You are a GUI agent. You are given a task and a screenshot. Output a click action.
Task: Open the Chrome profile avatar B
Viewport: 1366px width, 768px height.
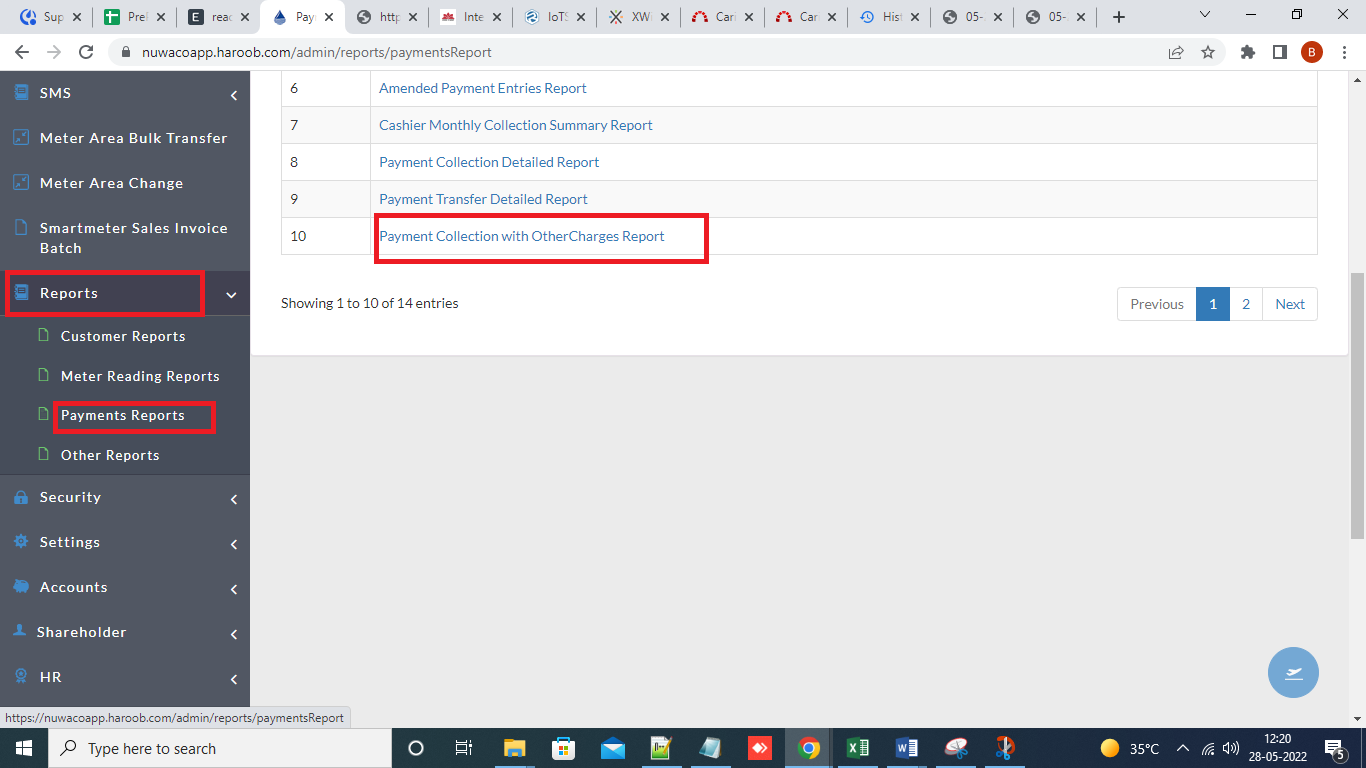[1312, 52]
